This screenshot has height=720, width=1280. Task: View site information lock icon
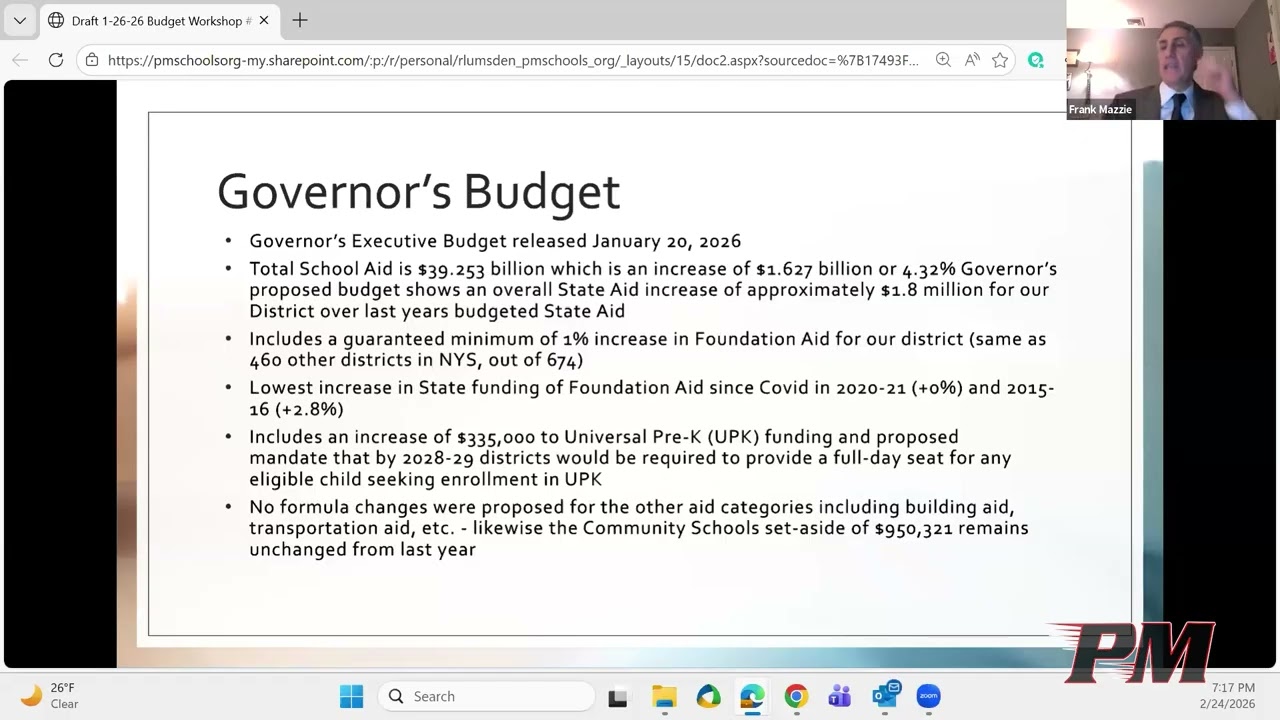tap(92, 60)
